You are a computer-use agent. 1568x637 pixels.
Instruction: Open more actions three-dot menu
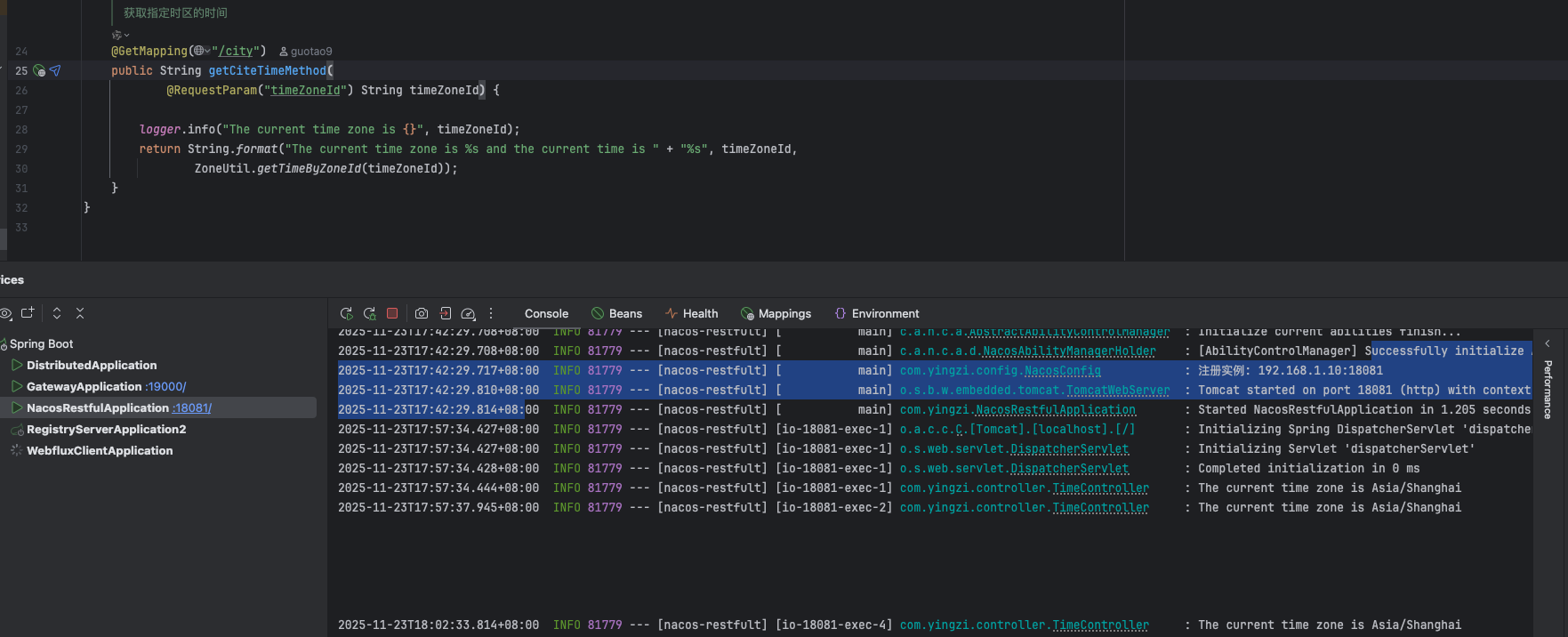pyautogui.click(x=491, y=314)
